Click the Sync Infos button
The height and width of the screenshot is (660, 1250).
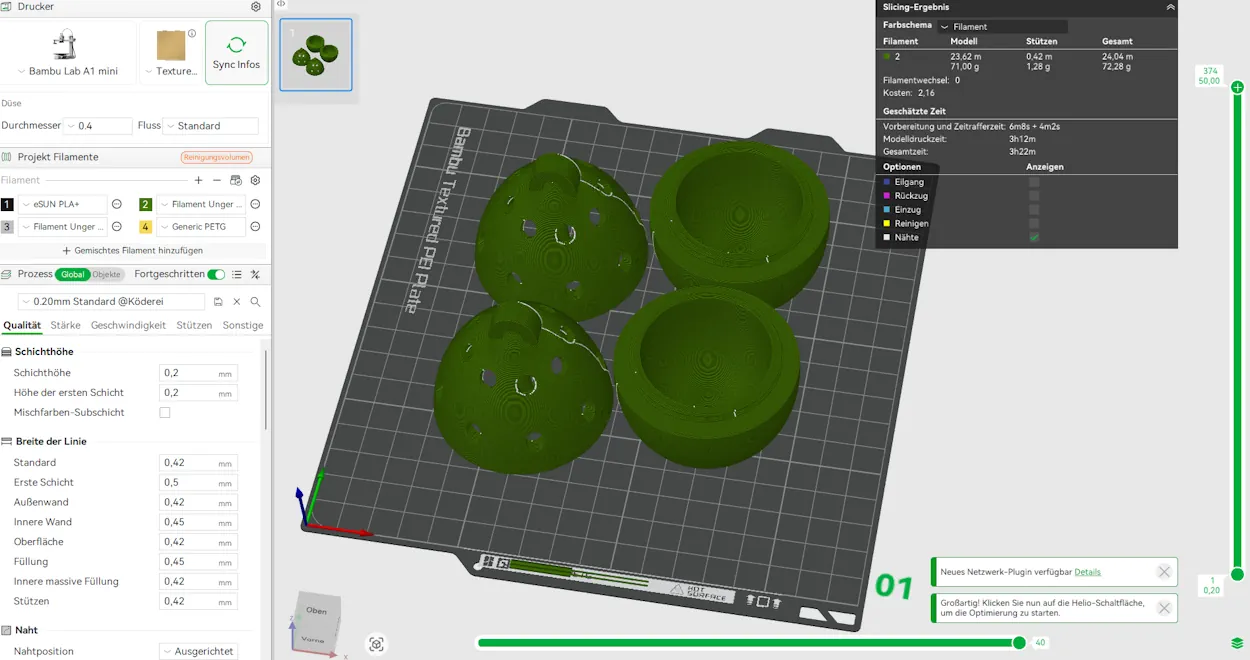pos(236,53)
